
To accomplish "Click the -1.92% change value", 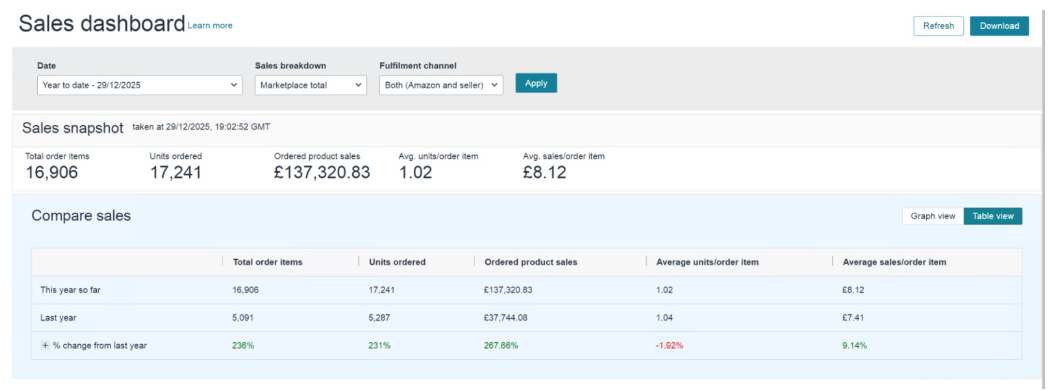I will (x=669, y=345).
